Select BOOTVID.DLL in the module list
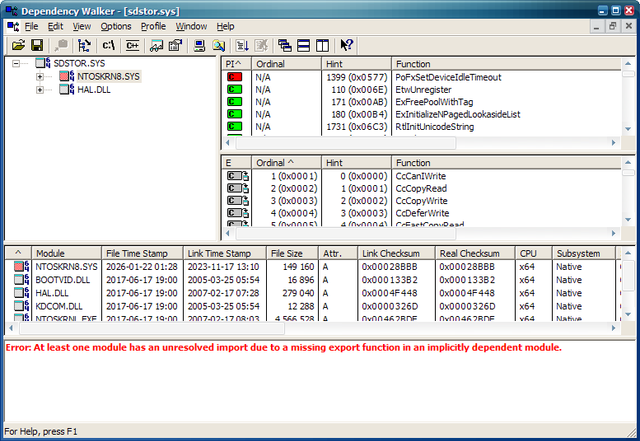 tap(62, 280)
